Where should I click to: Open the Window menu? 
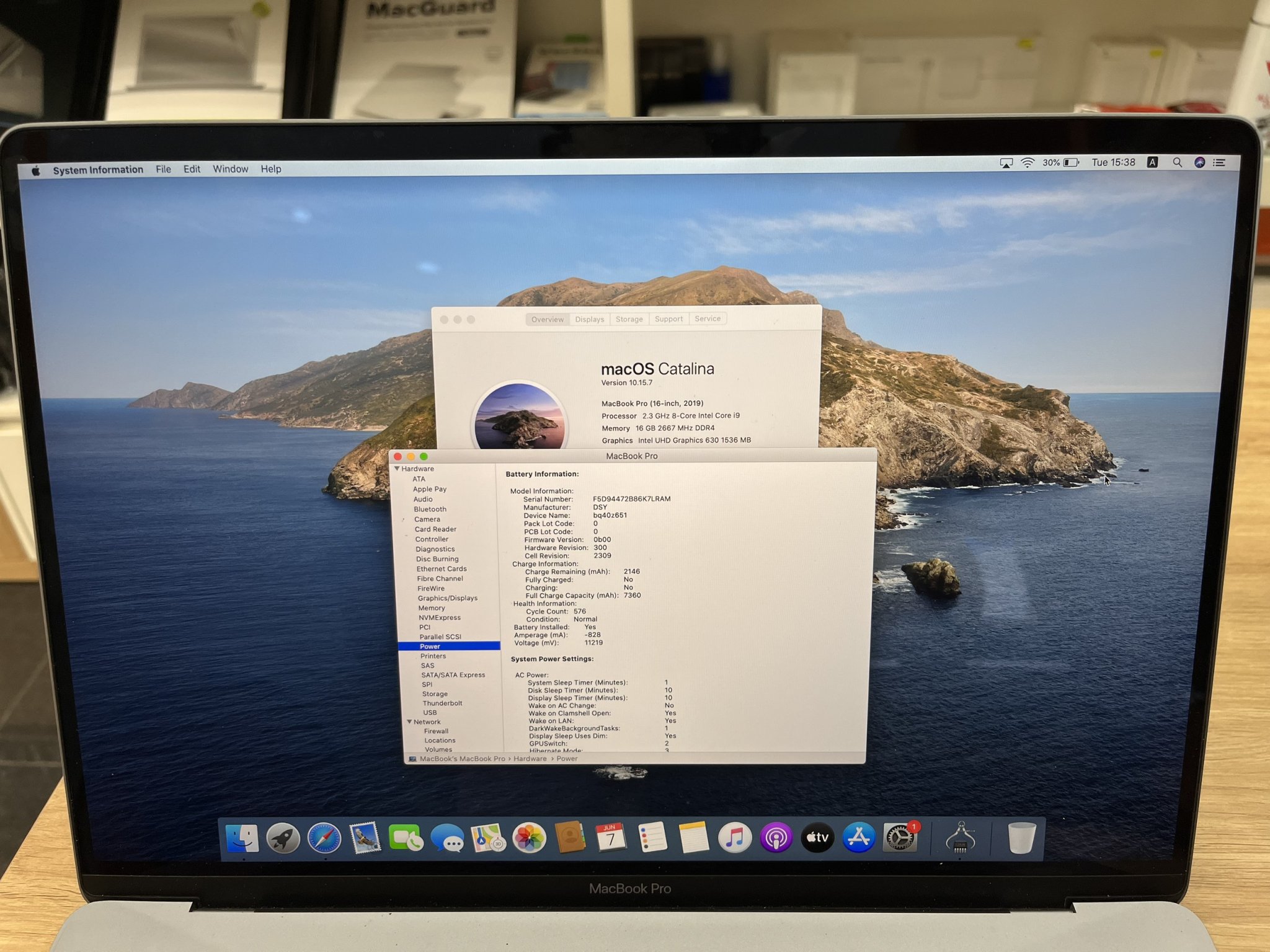pos(230,169)
